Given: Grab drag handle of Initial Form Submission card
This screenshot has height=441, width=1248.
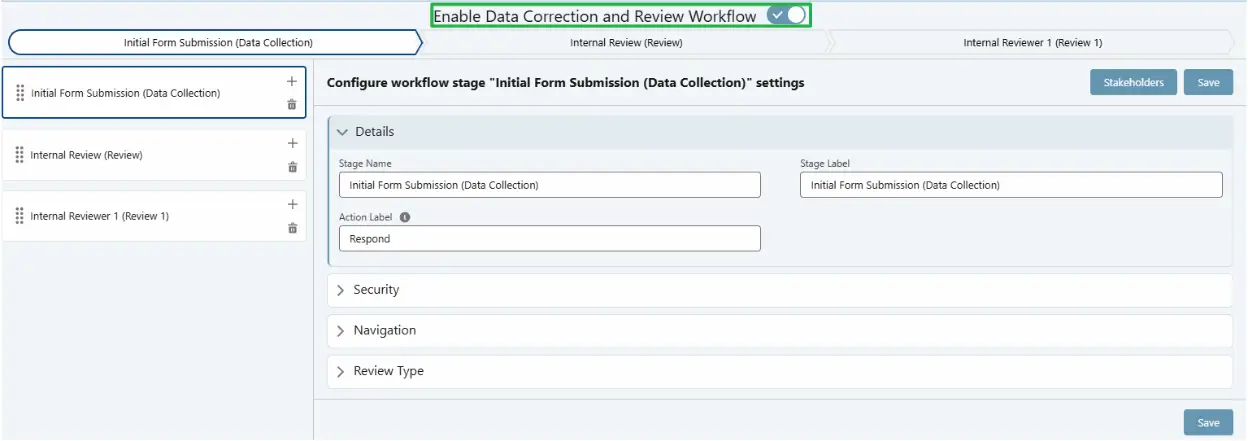Looking at the screenshot, I should pos(20,93).
